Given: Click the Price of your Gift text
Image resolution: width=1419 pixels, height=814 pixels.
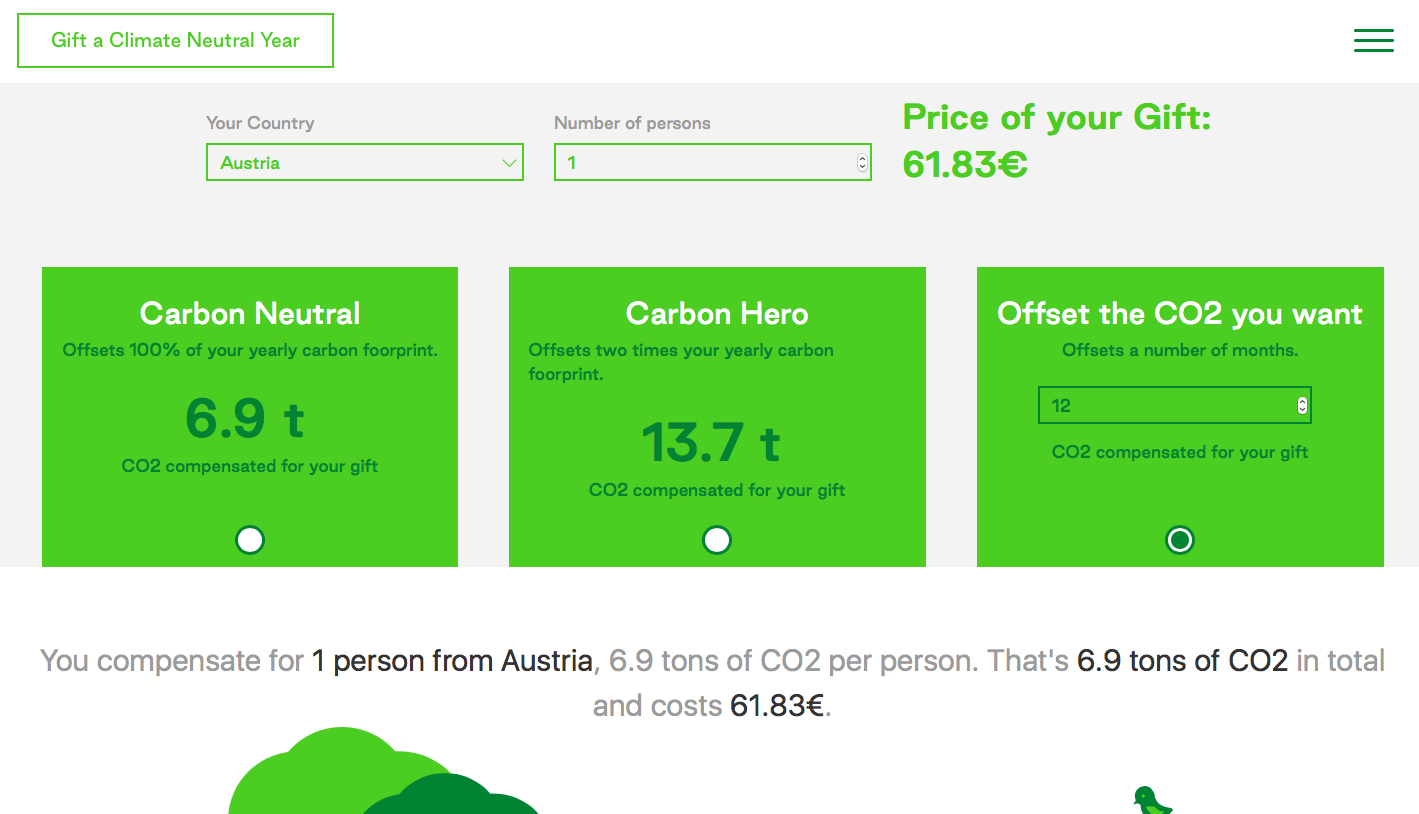Looking at the screenshot, I should [x=1057, y=118].
